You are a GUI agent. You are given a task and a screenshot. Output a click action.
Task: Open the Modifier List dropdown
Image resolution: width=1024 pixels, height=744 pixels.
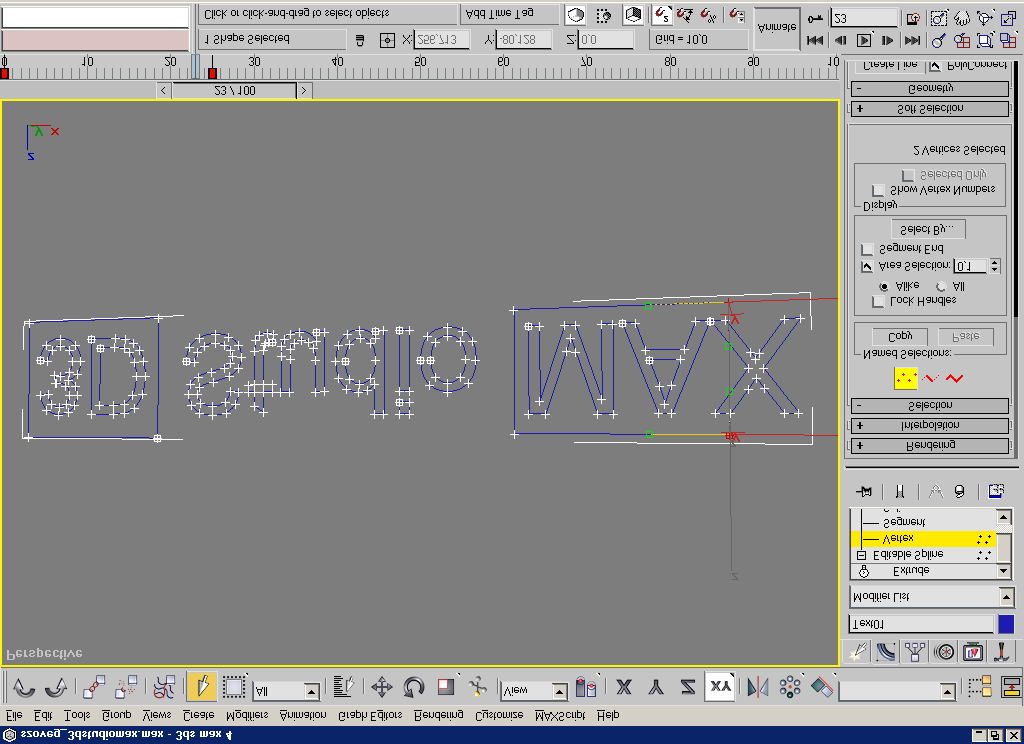[x=1006, y=596]
